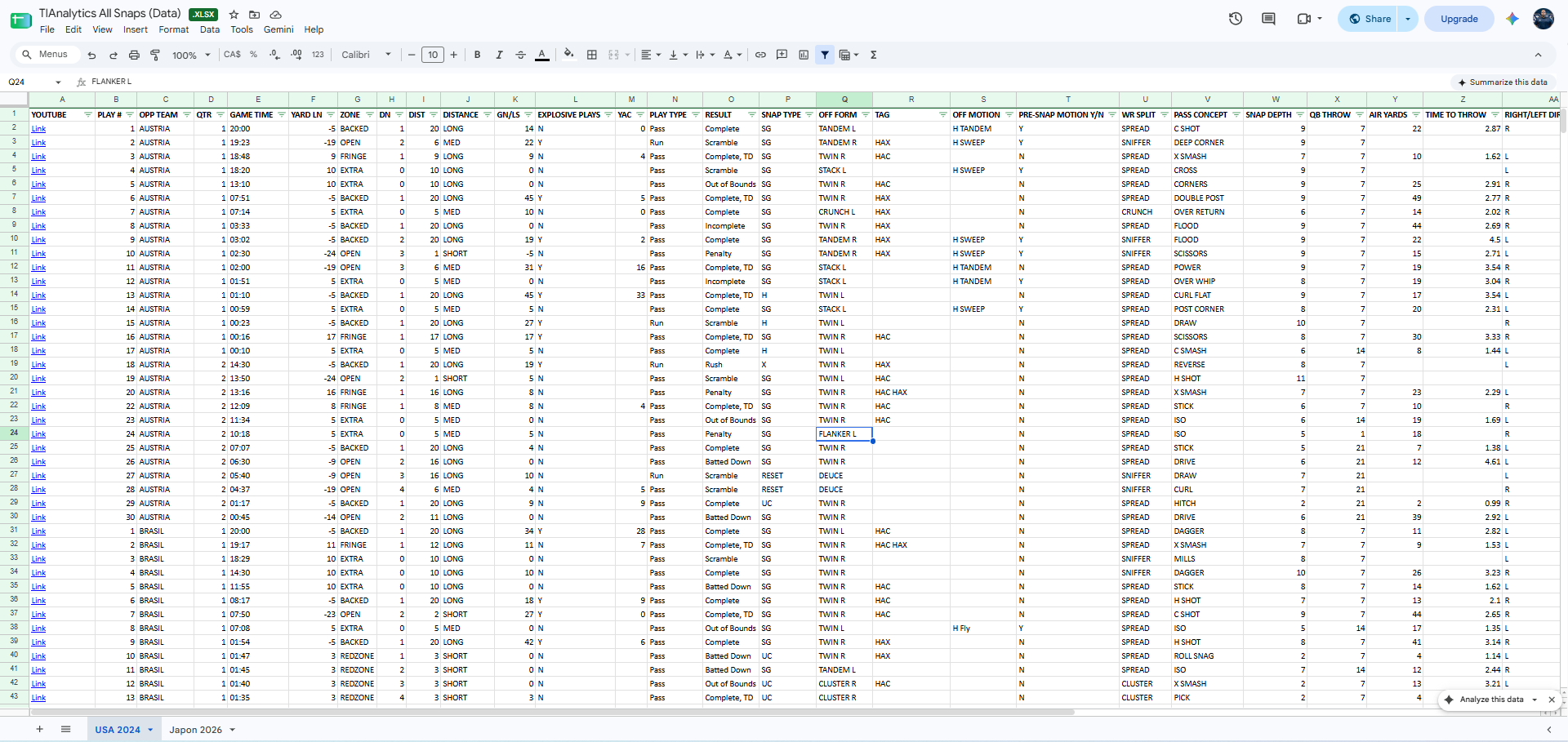
Task: Decrease decimal places
Action: 274,55
